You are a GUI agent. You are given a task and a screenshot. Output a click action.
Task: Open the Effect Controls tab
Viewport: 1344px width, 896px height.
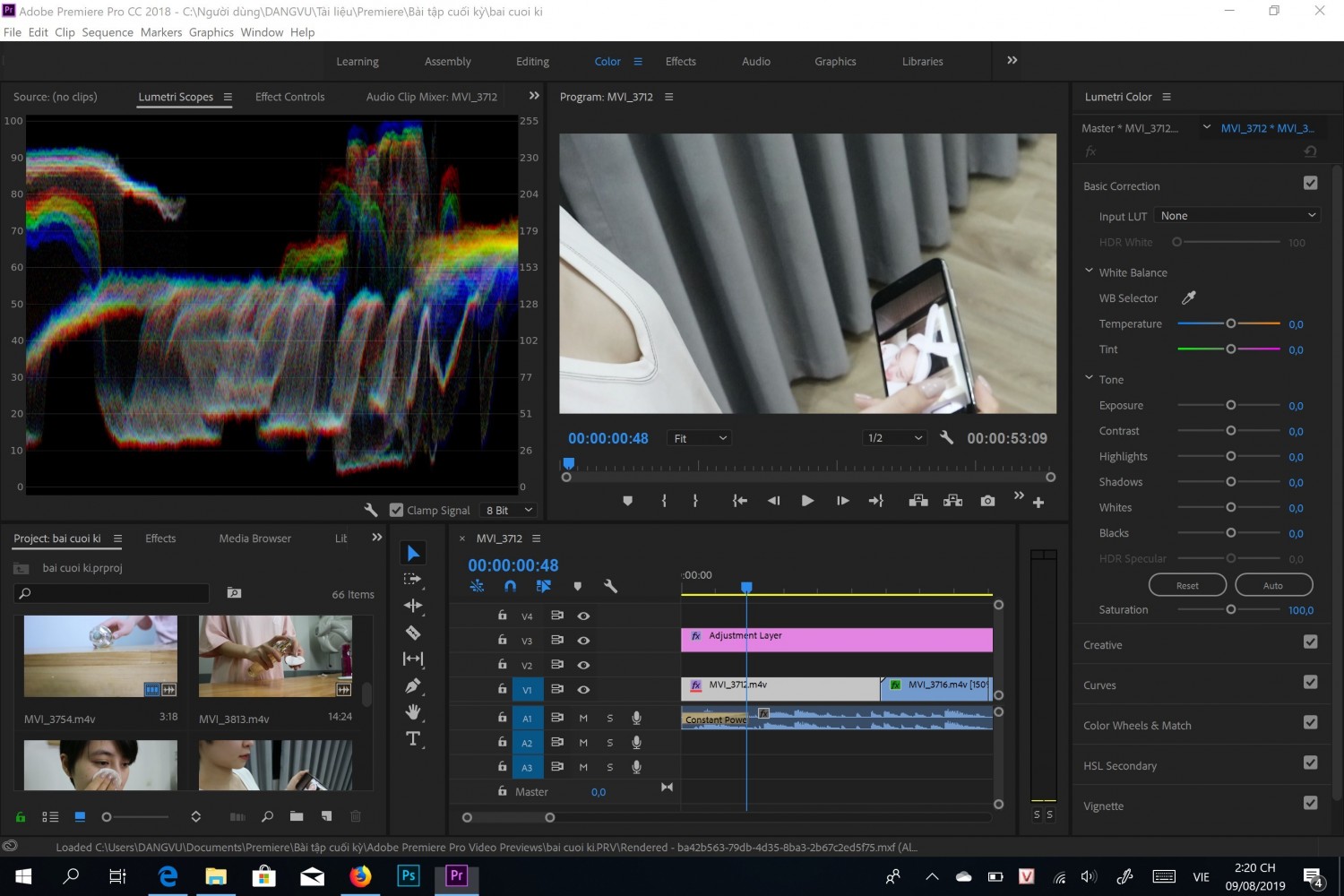(x=289, y=97)
